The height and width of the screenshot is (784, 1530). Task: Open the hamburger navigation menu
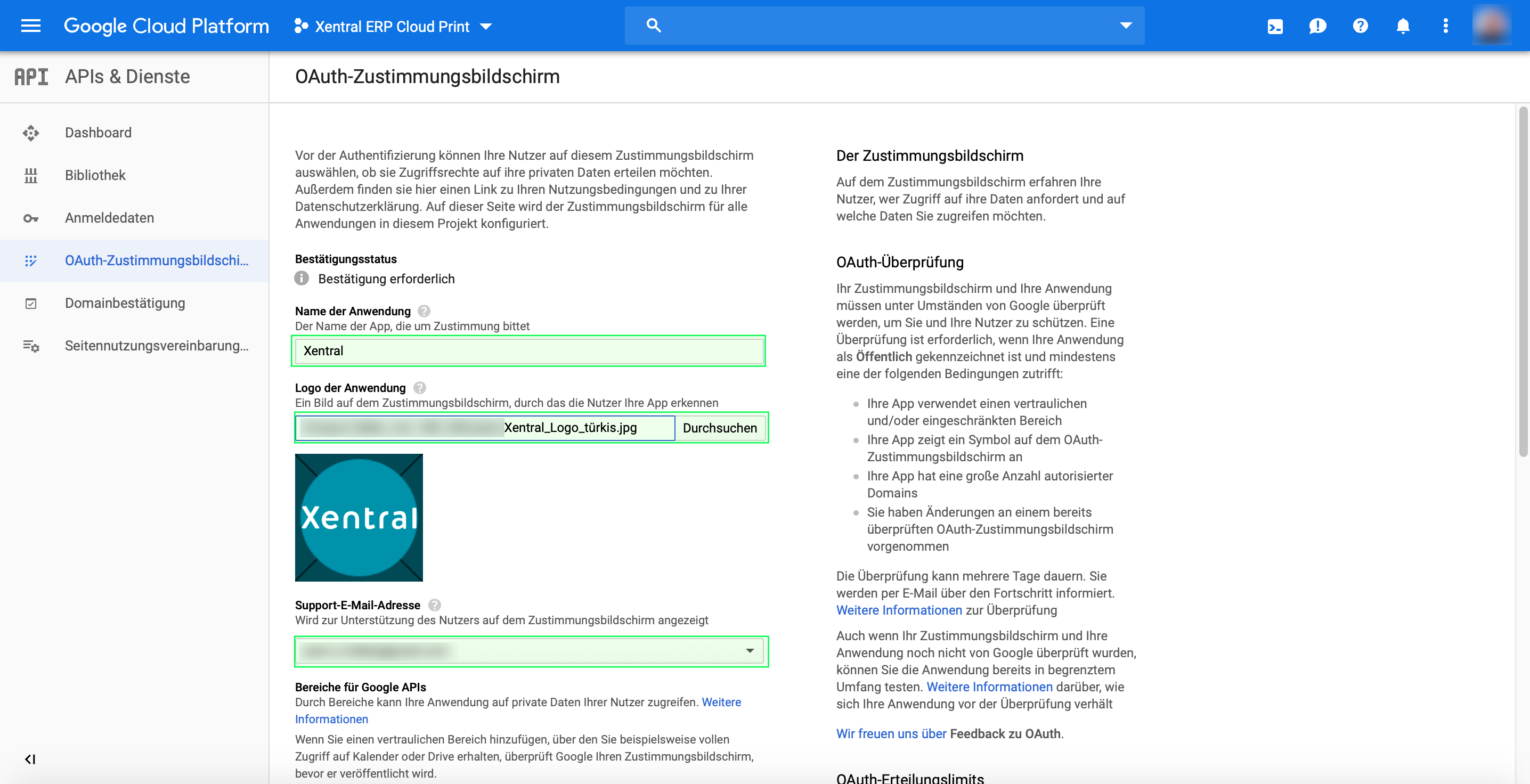[x=30, y=26]
